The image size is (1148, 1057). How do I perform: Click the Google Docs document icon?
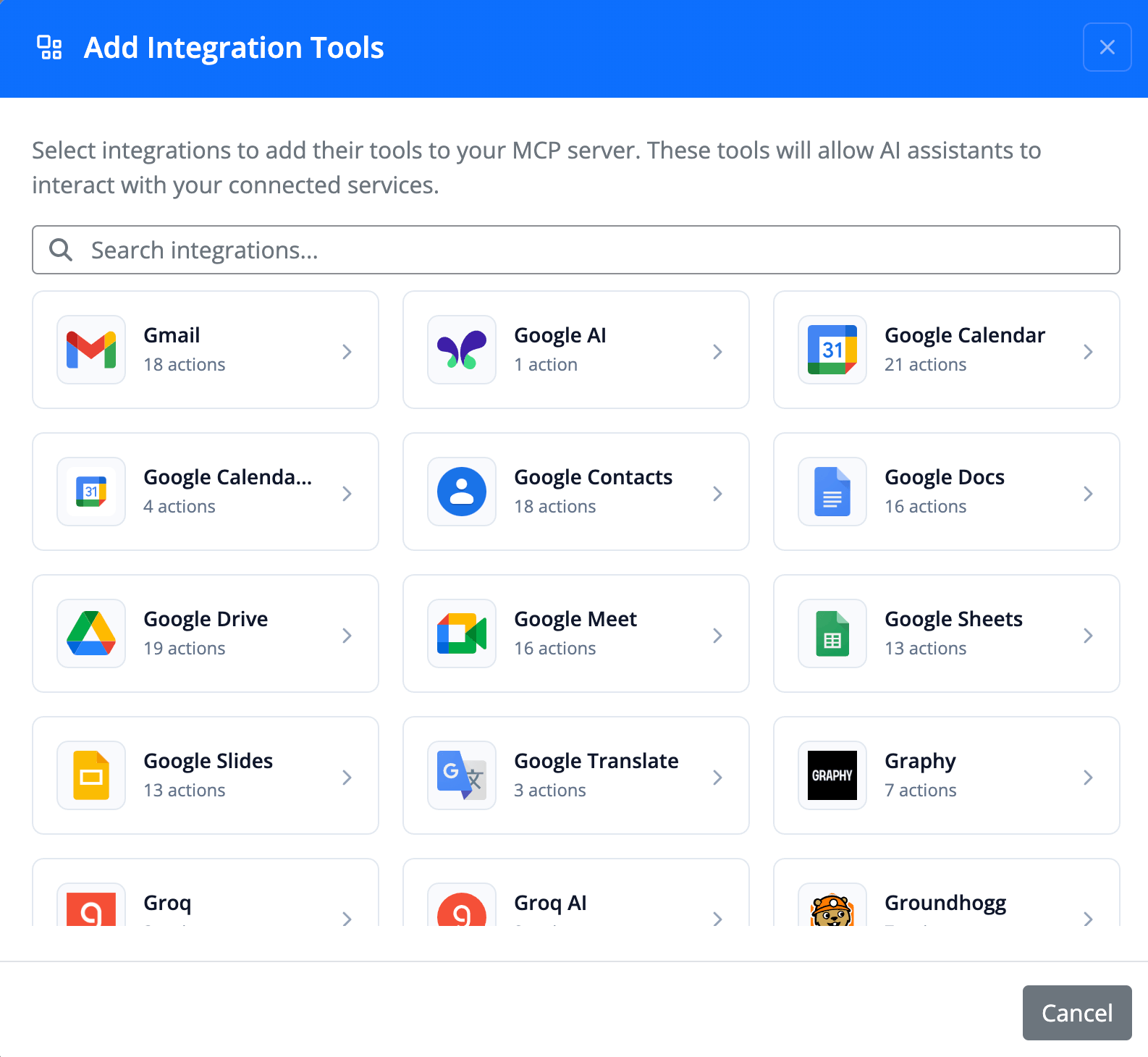(832, 492)
